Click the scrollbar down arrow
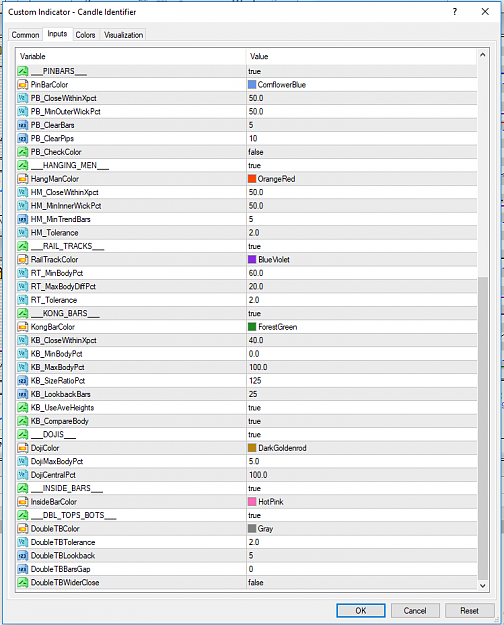The width and height of the screenshot is (504, 625). pyautogui.click(x=482, y=586)
